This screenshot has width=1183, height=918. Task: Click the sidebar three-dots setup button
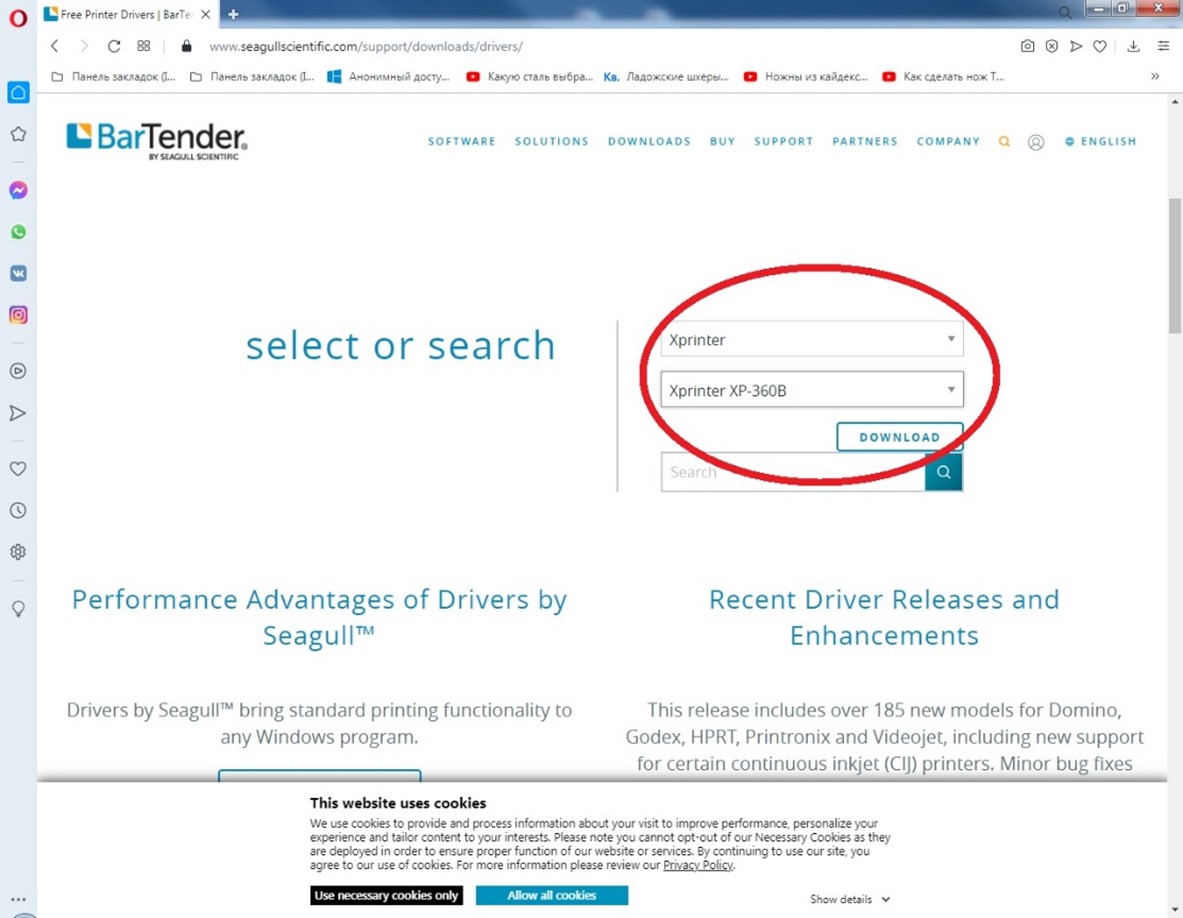coord(18,899)
